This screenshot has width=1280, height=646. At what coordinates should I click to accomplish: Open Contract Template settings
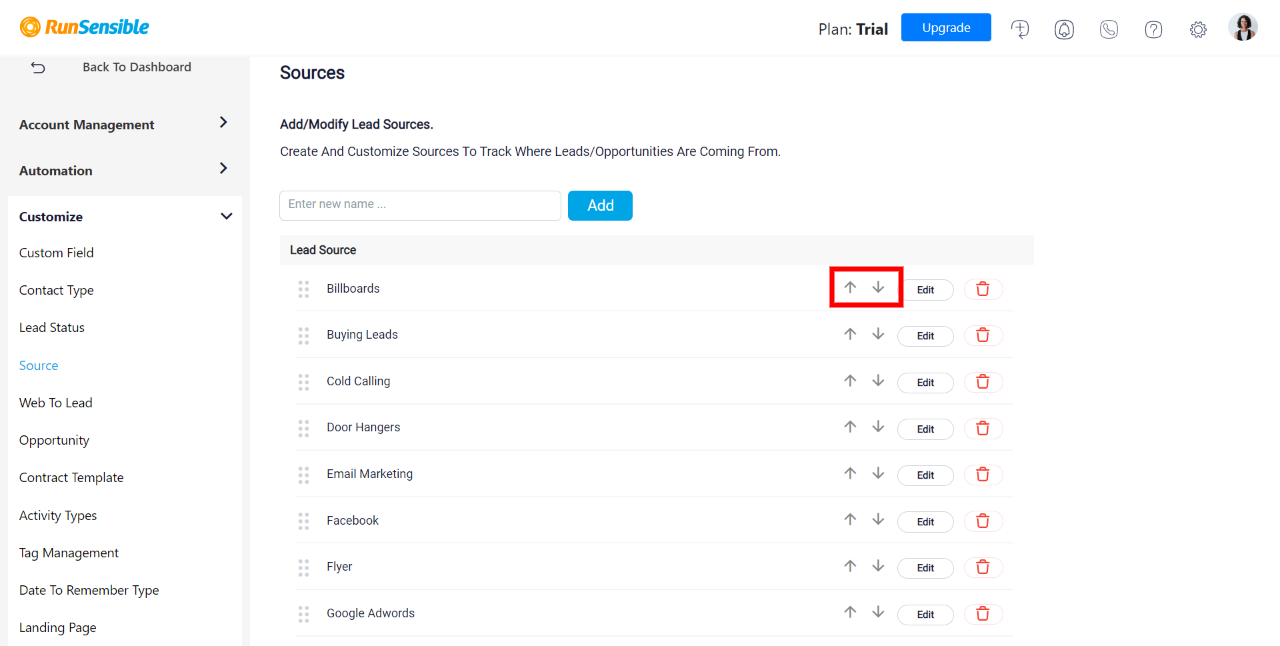[71, 478]
